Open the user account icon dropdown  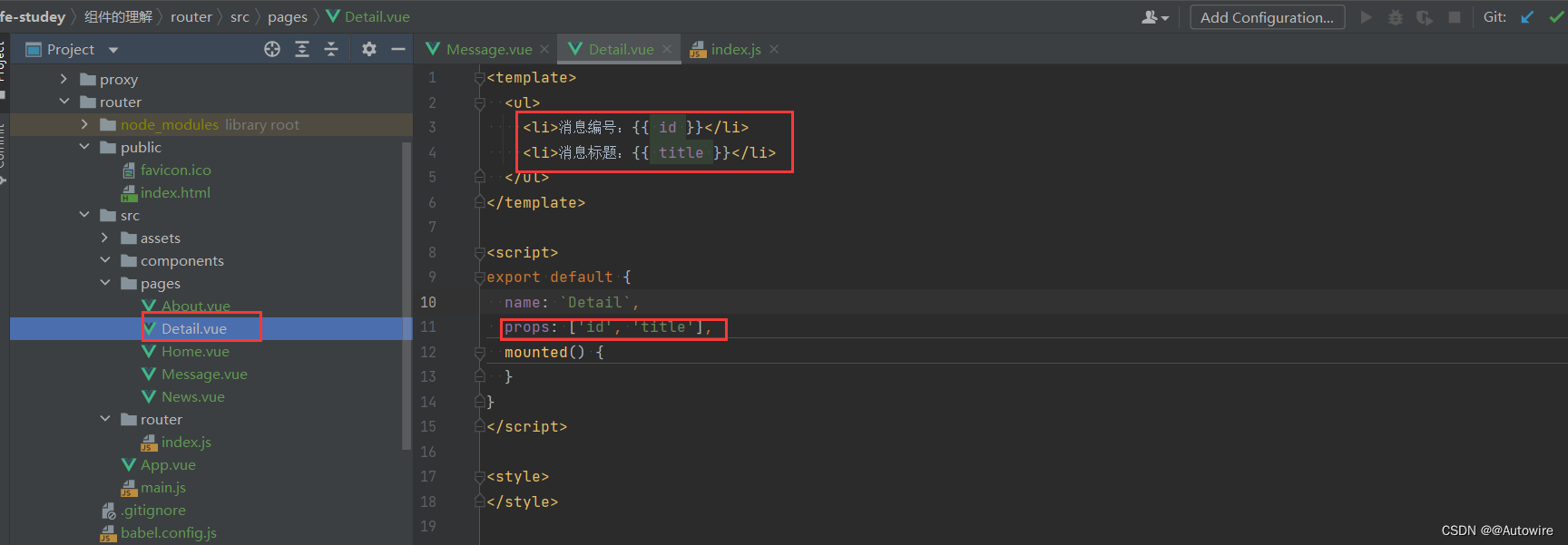[x=1155, y=17]
